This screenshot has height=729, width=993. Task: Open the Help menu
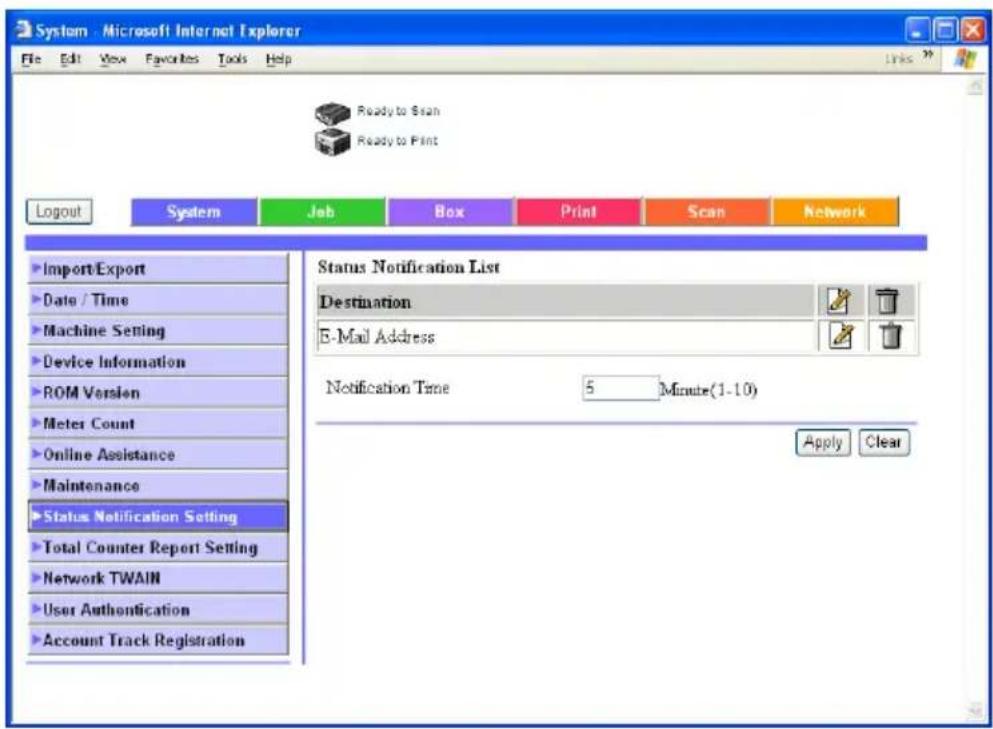279,59
